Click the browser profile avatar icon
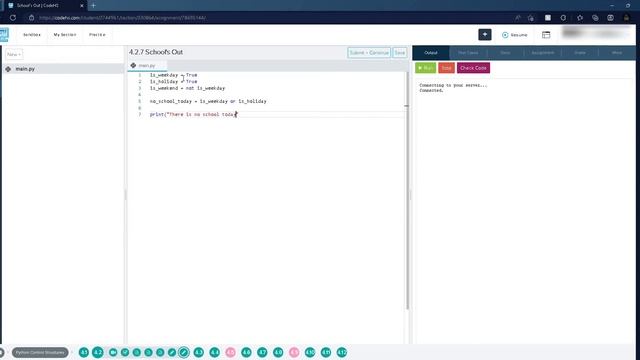Screen dimensions: 640x360 pos(626,18)
